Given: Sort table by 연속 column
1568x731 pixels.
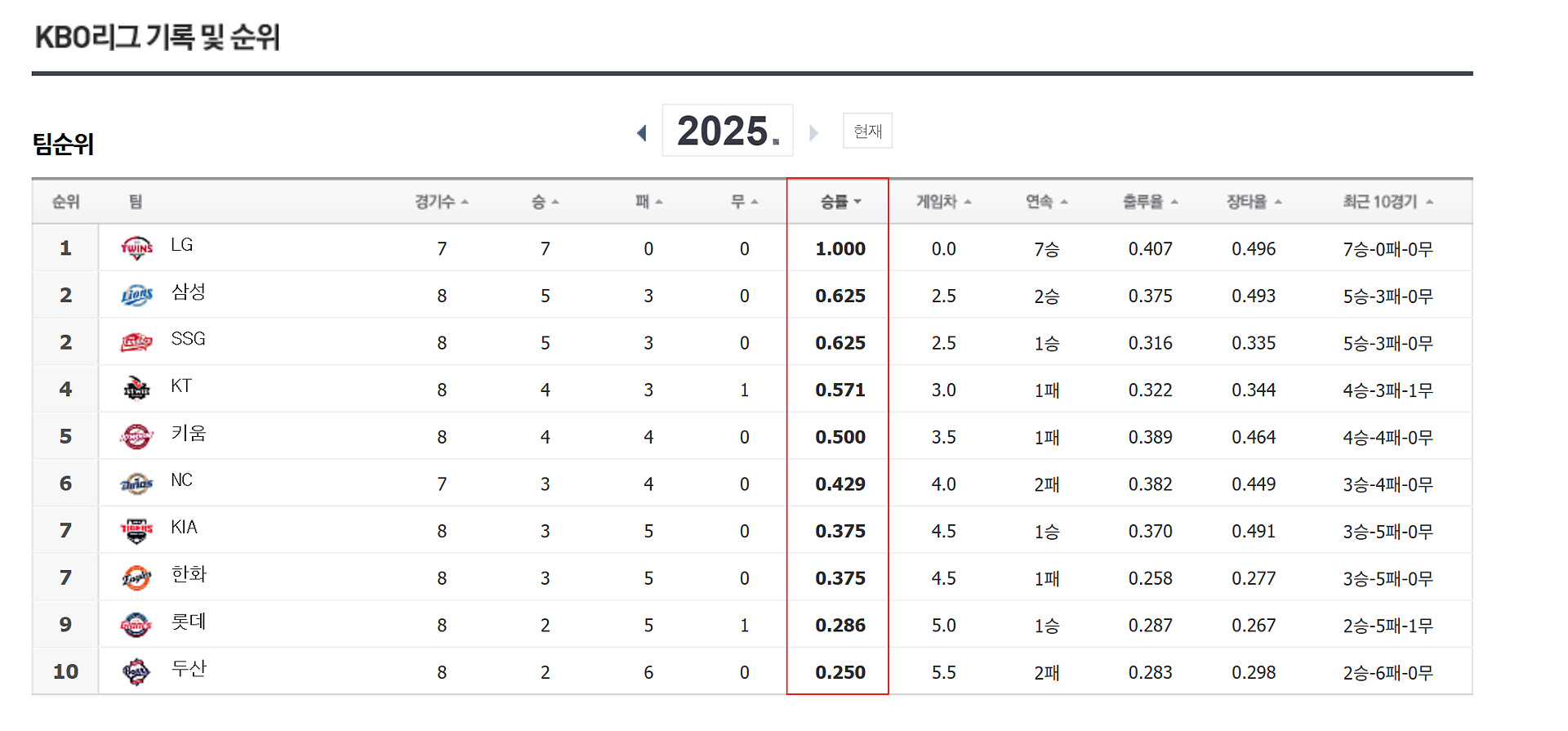Looking at the screenshot, I should (x=1046, y=202).
